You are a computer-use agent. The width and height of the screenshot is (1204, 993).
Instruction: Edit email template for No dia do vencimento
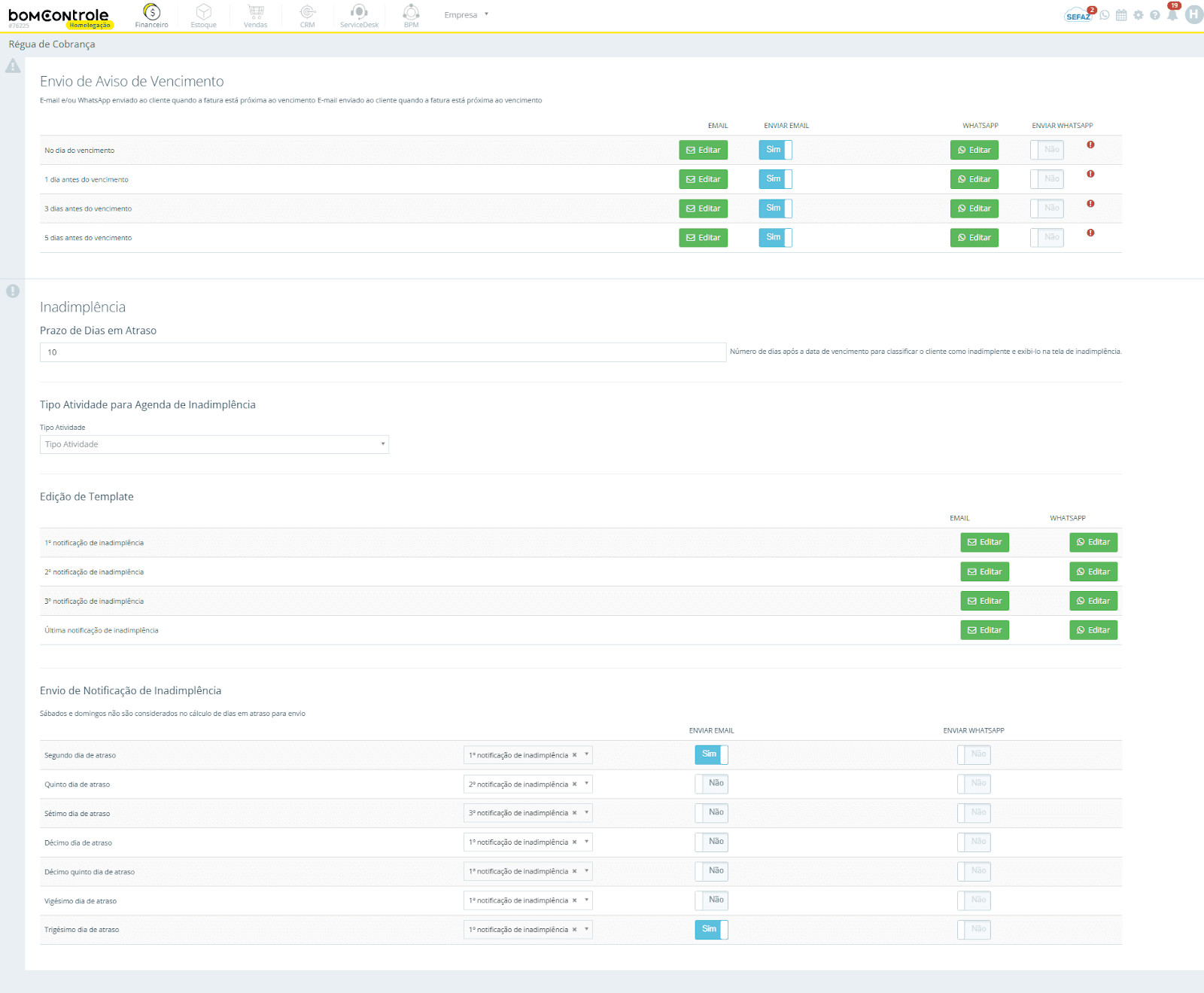pyautogui.click(x=703, y=150)
